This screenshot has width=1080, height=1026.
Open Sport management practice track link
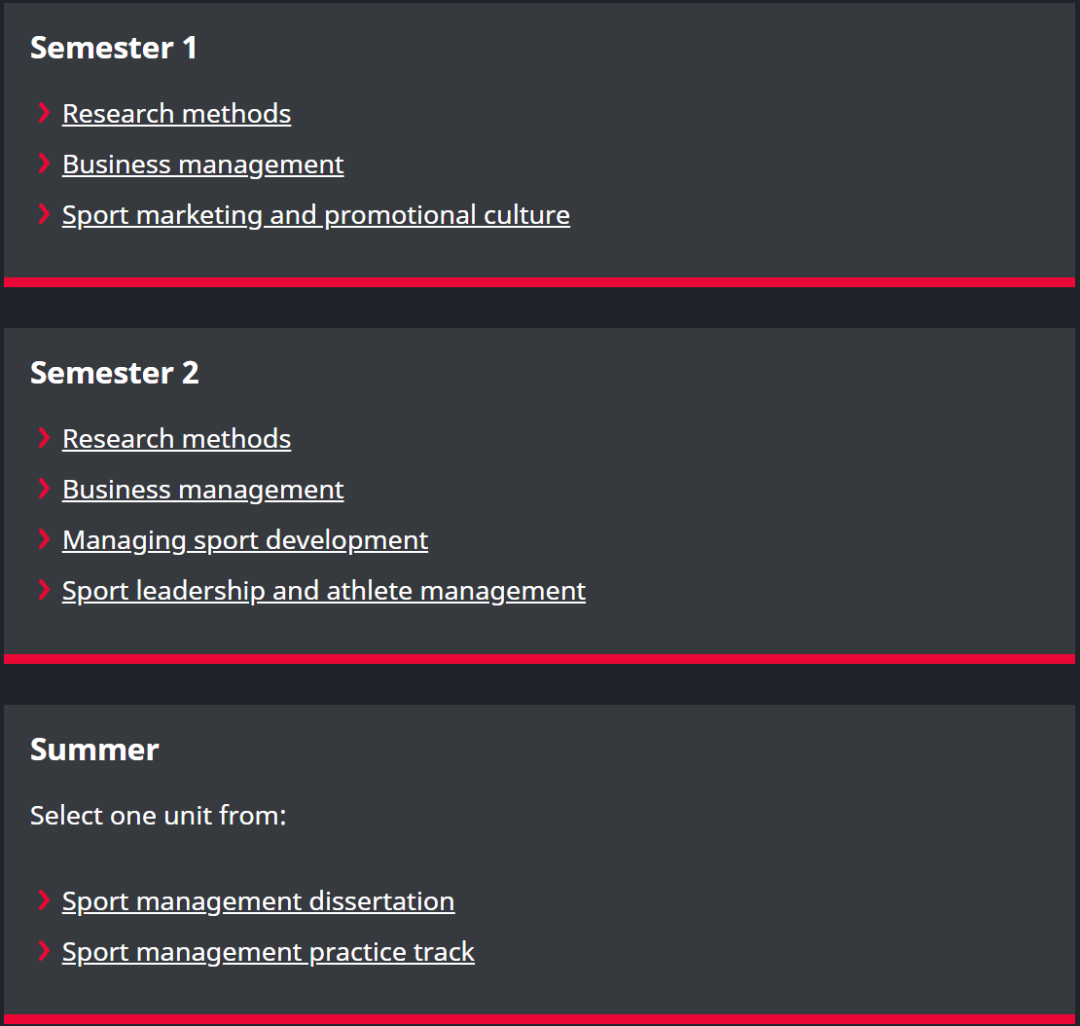(x=267, y=952)
